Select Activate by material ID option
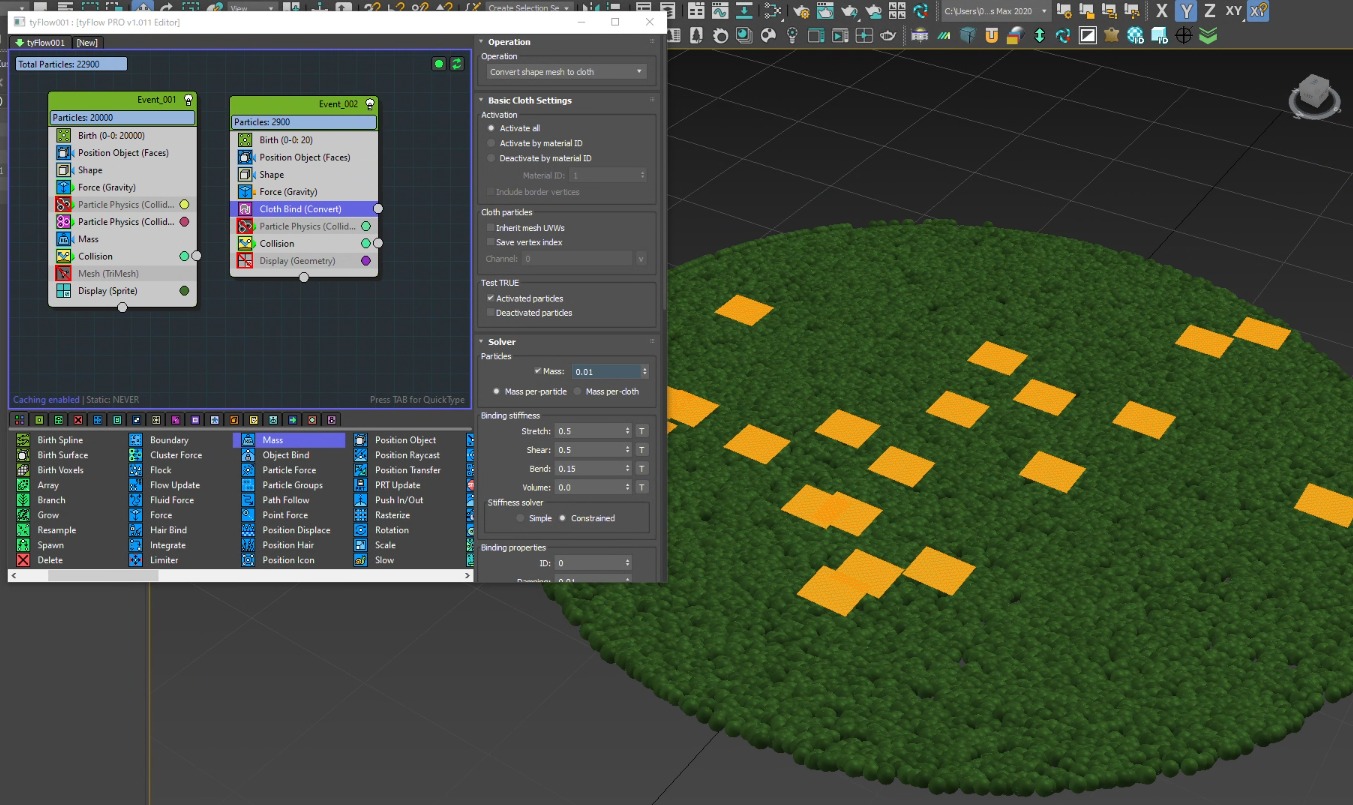The image size is (1353, 805). point(491,143)
